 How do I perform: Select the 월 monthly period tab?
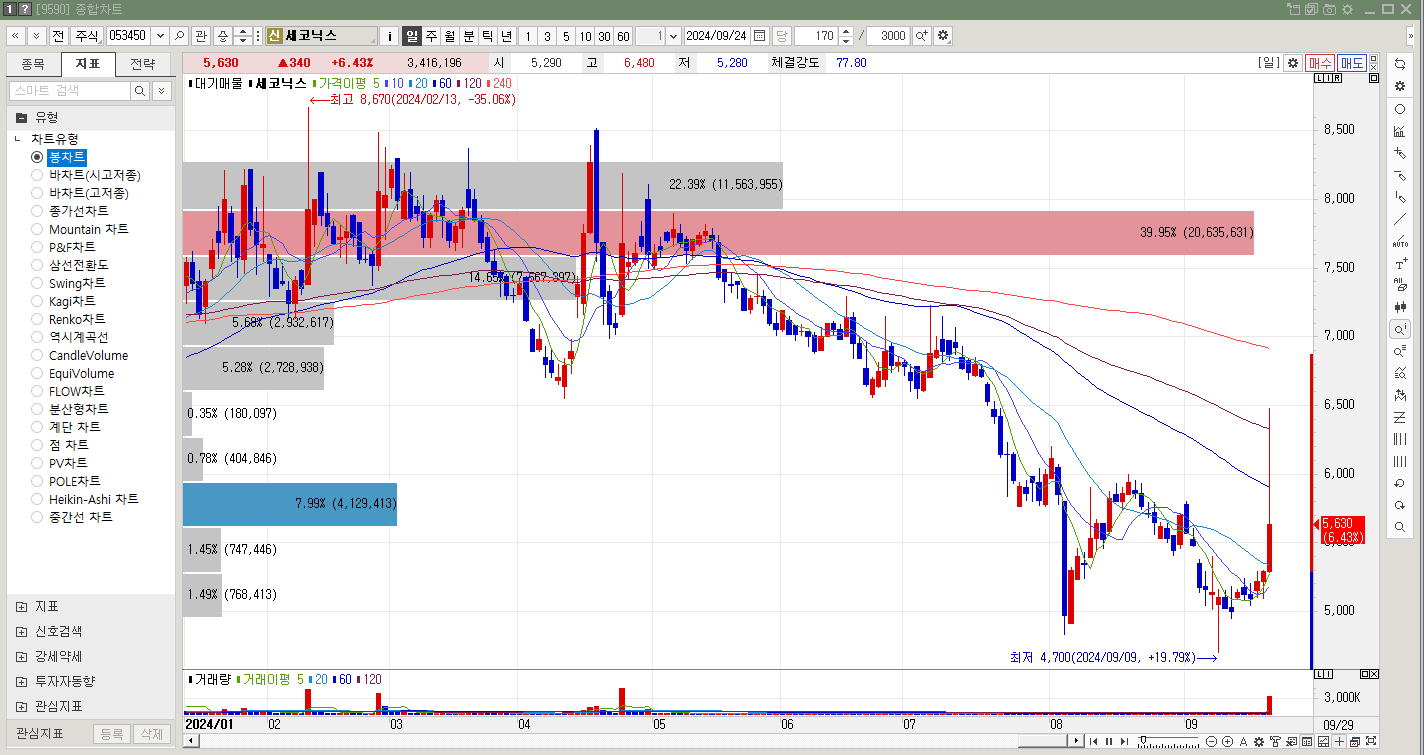(x=450, y=35)
